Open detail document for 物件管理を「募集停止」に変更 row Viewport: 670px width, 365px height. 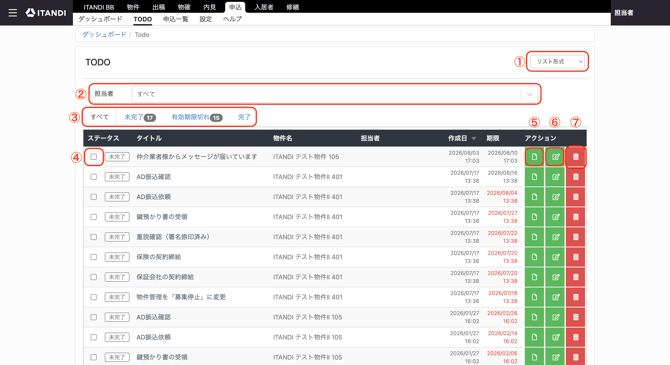(534, 297)
